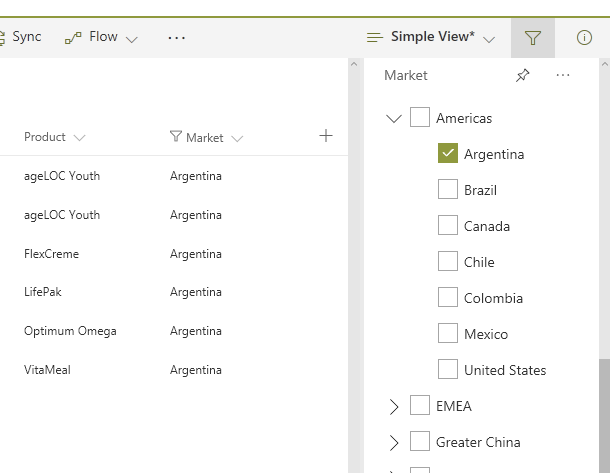610x473 pixels.
Task: Tick the Americas region checkbox
Action: (420, 118)
